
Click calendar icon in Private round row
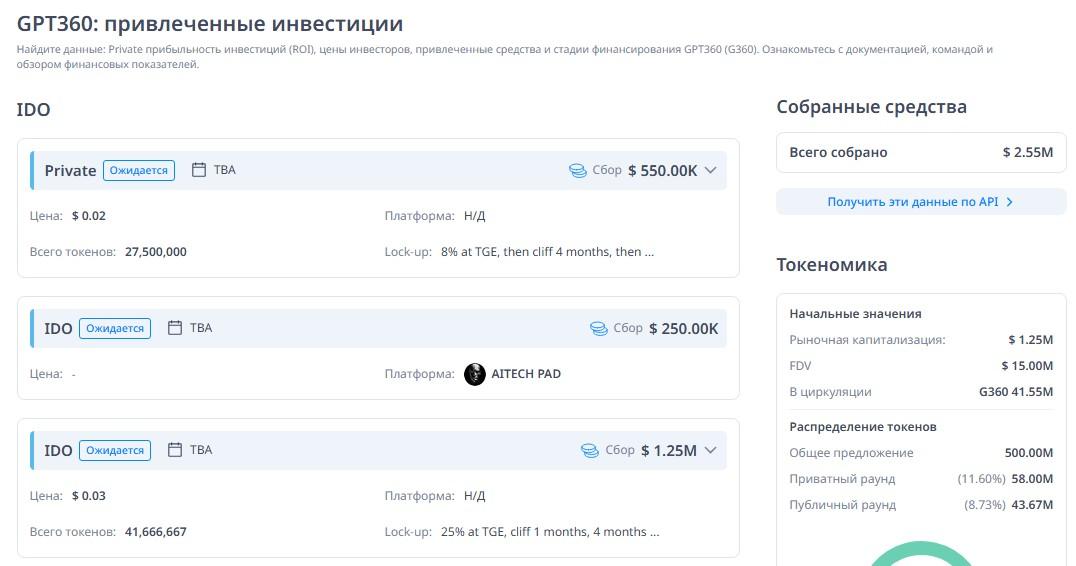click(x=198, y=170)
